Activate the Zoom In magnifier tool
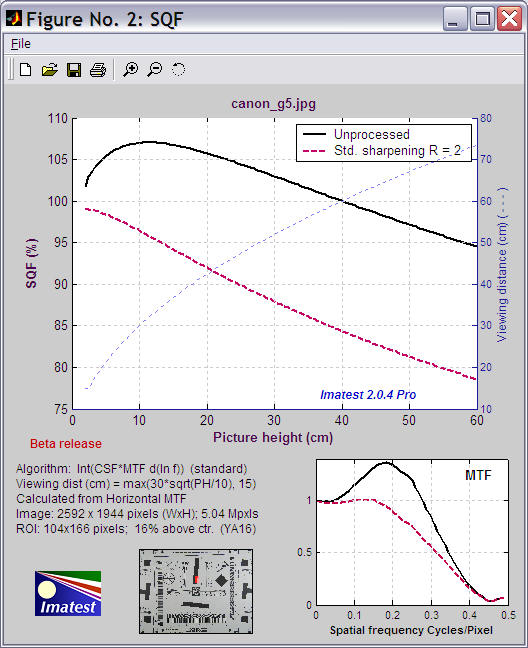The image size is (528, 648). click(131, 69)
